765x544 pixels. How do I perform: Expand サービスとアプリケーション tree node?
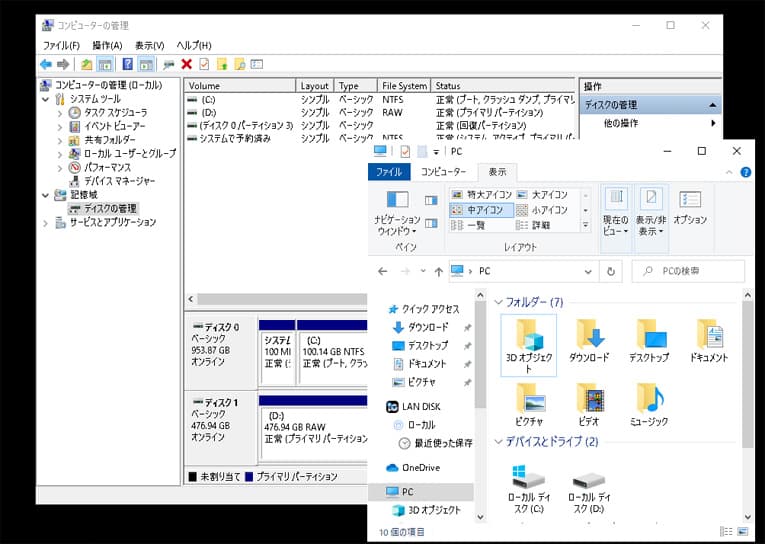[46, 222]
